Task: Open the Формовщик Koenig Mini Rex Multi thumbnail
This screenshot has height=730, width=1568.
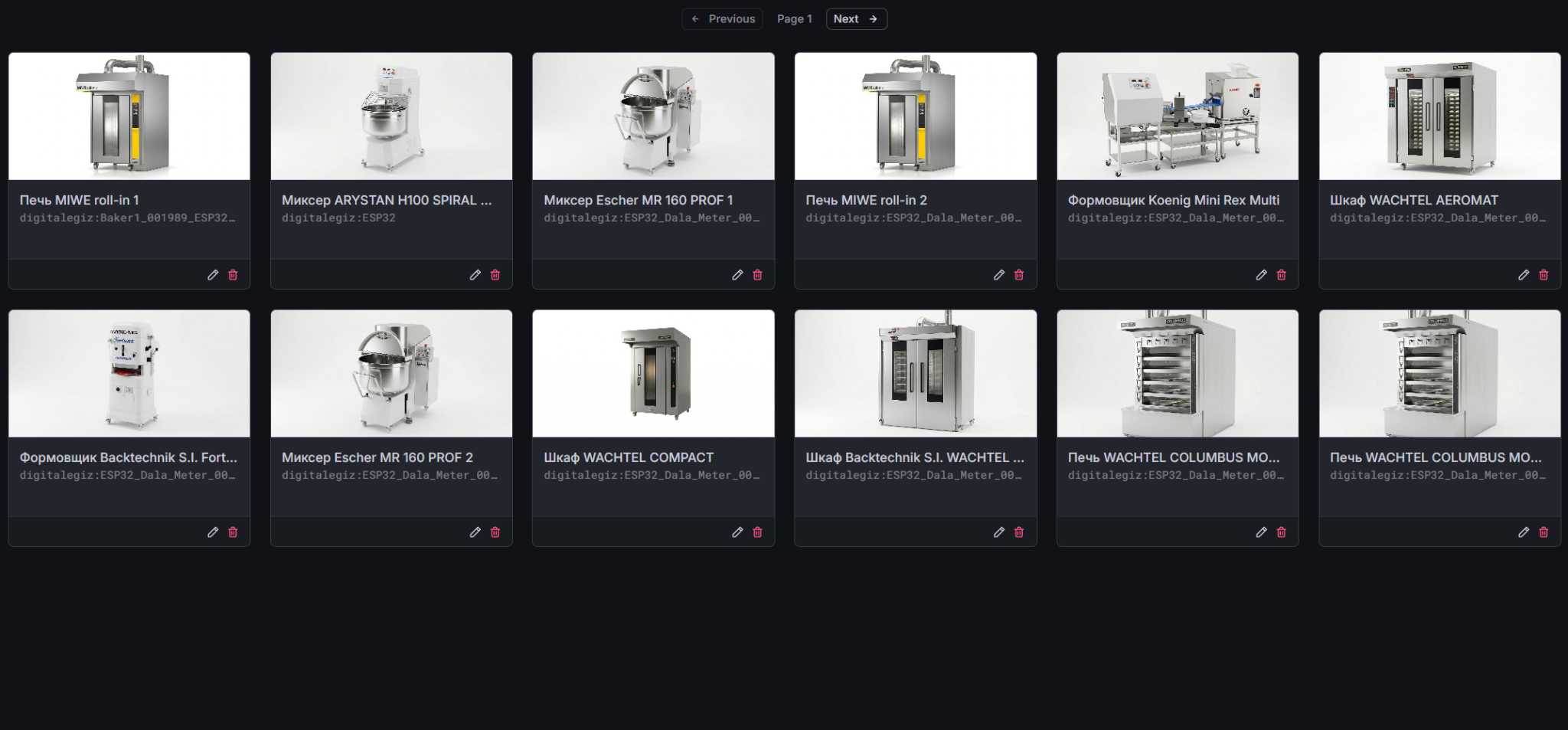Action: [1178, 116]
